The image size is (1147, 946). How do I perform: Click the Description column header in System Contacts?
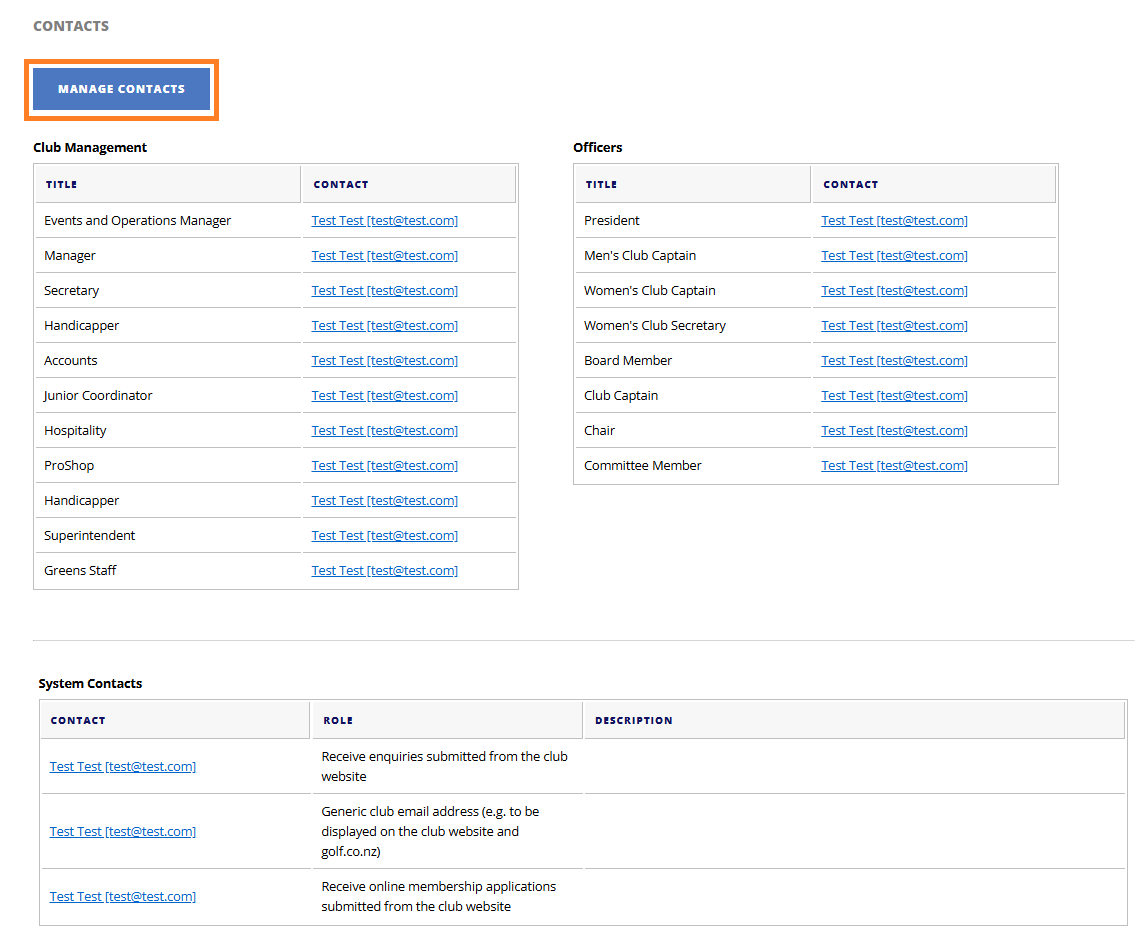click(633, 720)
